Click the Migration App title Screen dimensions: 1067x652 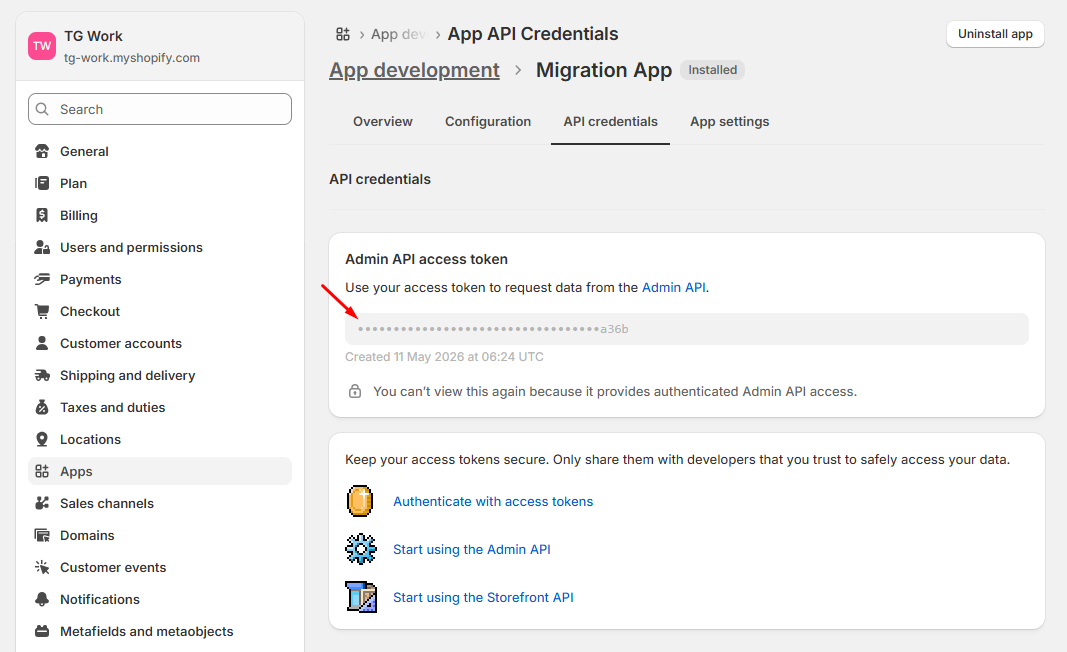point(604,70)
